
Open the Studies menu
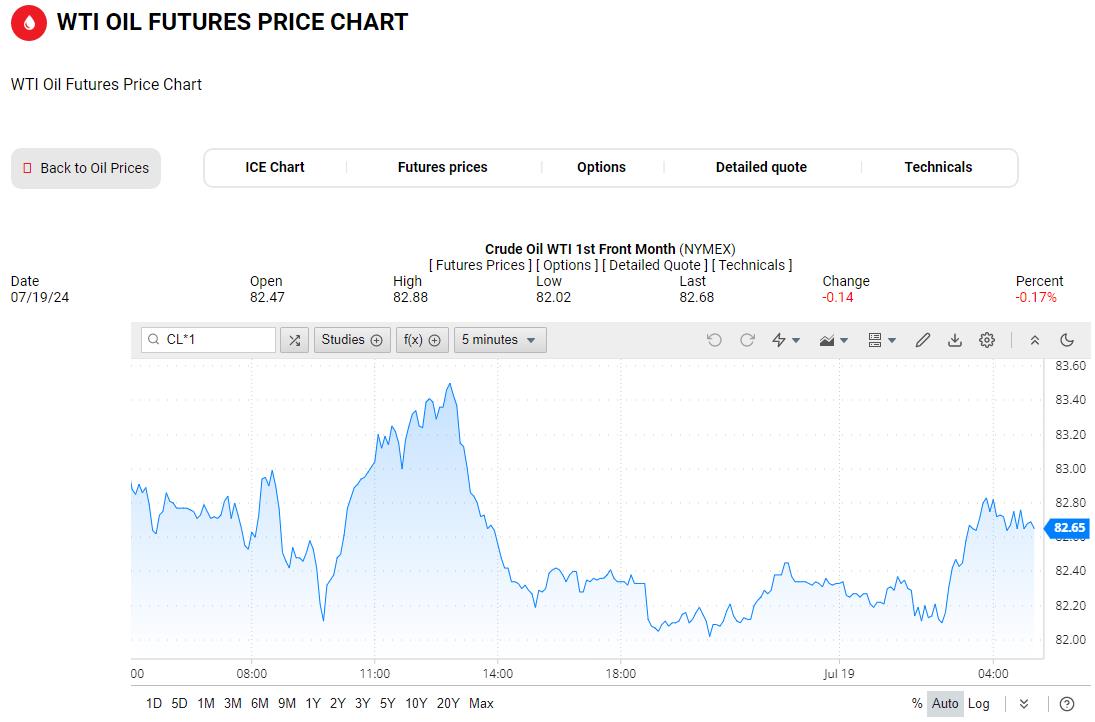[352, 340]
